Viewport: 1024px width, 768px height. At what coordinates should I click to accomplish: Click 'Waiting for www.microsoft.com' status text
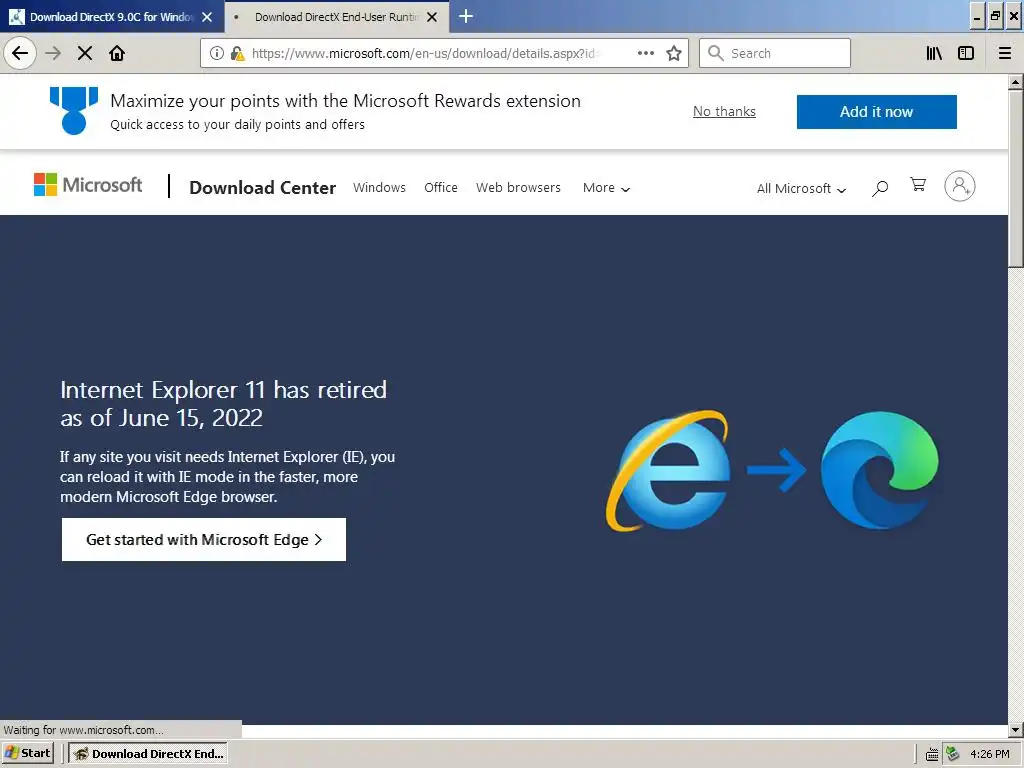click(84, 729)
